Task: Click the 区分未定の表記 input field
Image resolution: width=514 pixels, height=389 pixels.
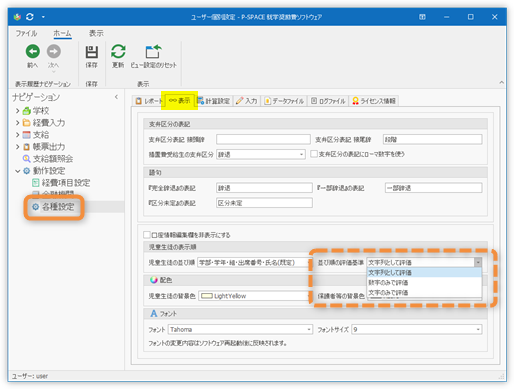Action: point(264,203)
